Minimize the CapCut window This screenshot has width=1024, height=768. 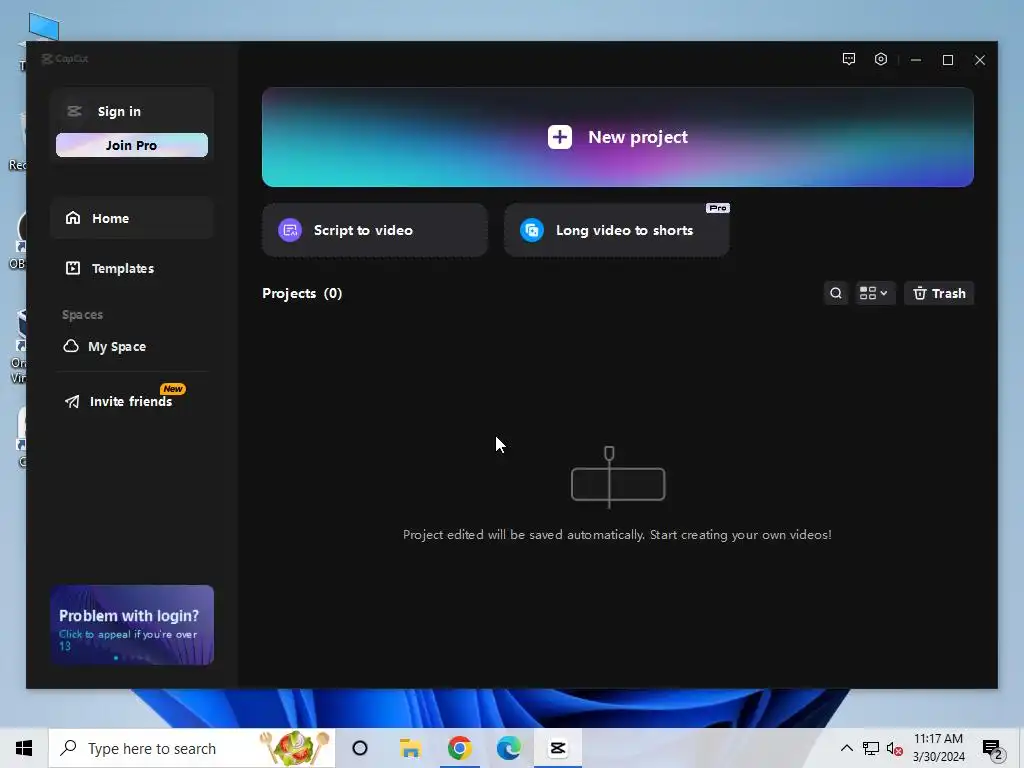click(916, 59)
